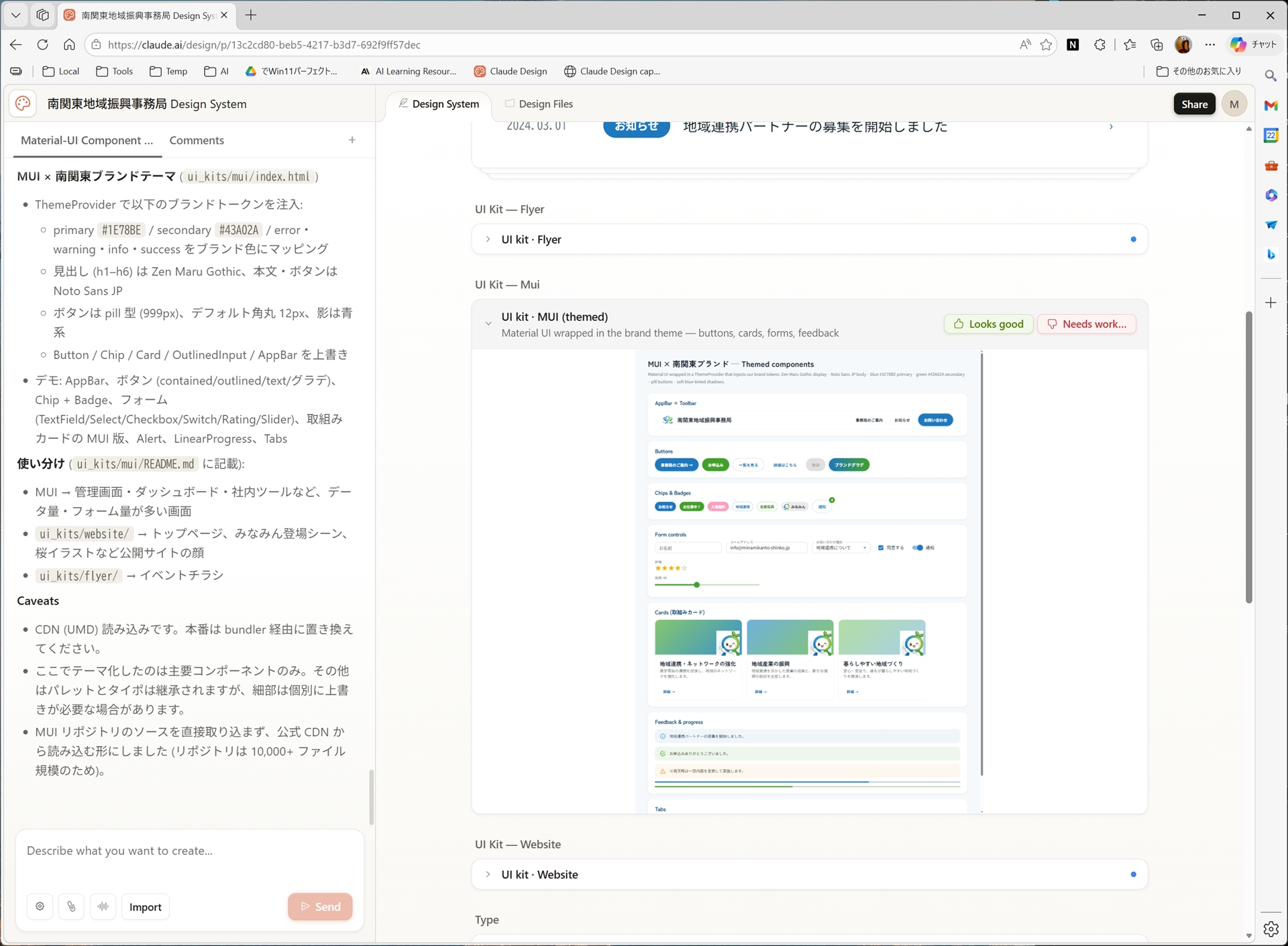This screenshot has height=946, width=1288.
Task: Click the Share button
Action: [1194, 104]
